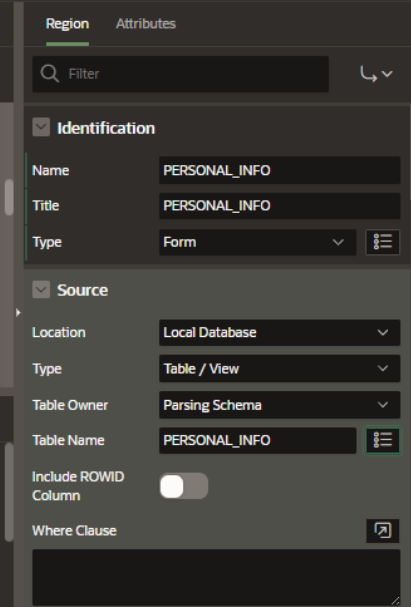Click the Where Clause label
The width and height of the screenshot is (411, 607).
(x=74, y=531)
